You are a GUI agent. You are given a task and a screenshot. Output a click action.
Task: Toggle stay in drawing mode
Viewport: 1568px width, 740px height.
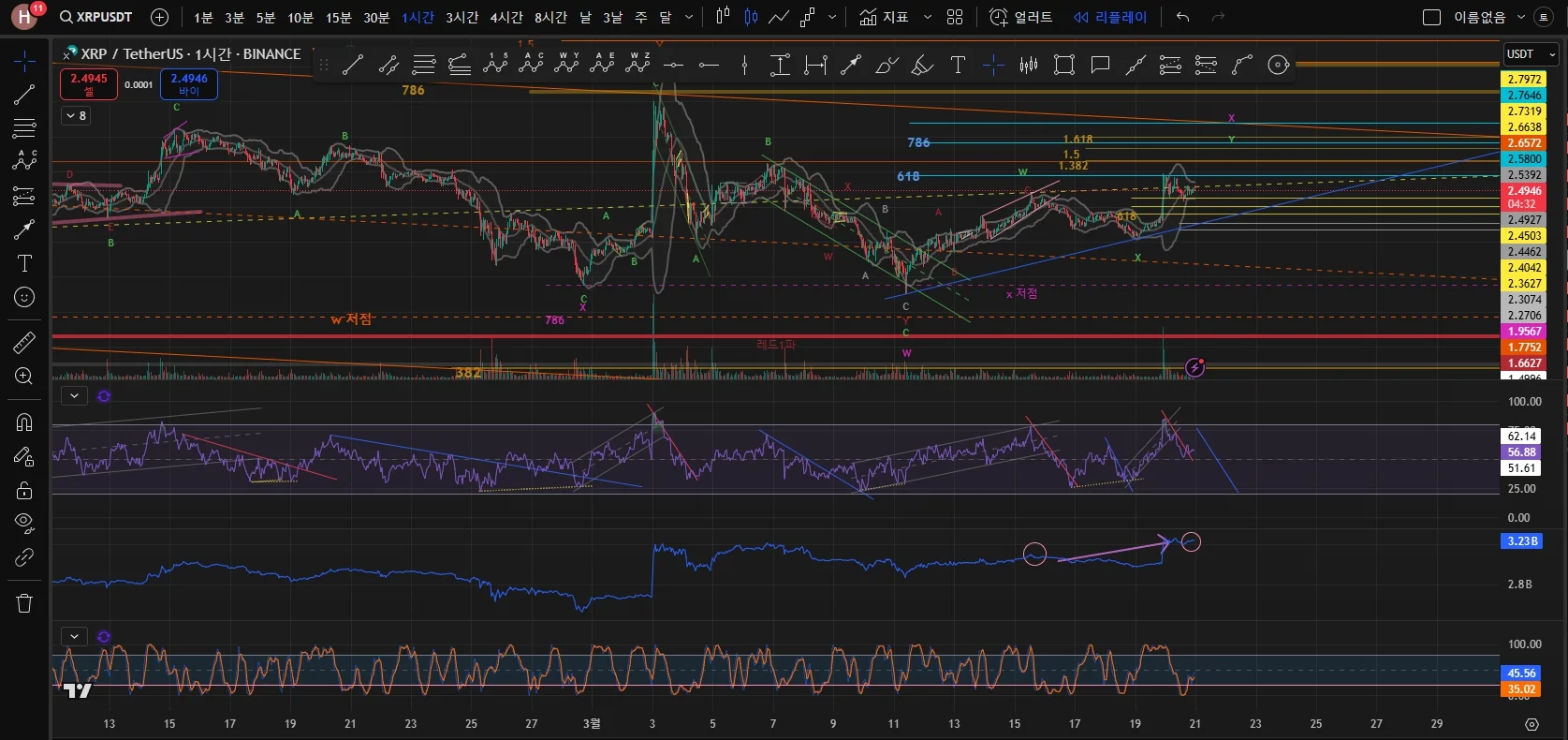coord(24,456)
